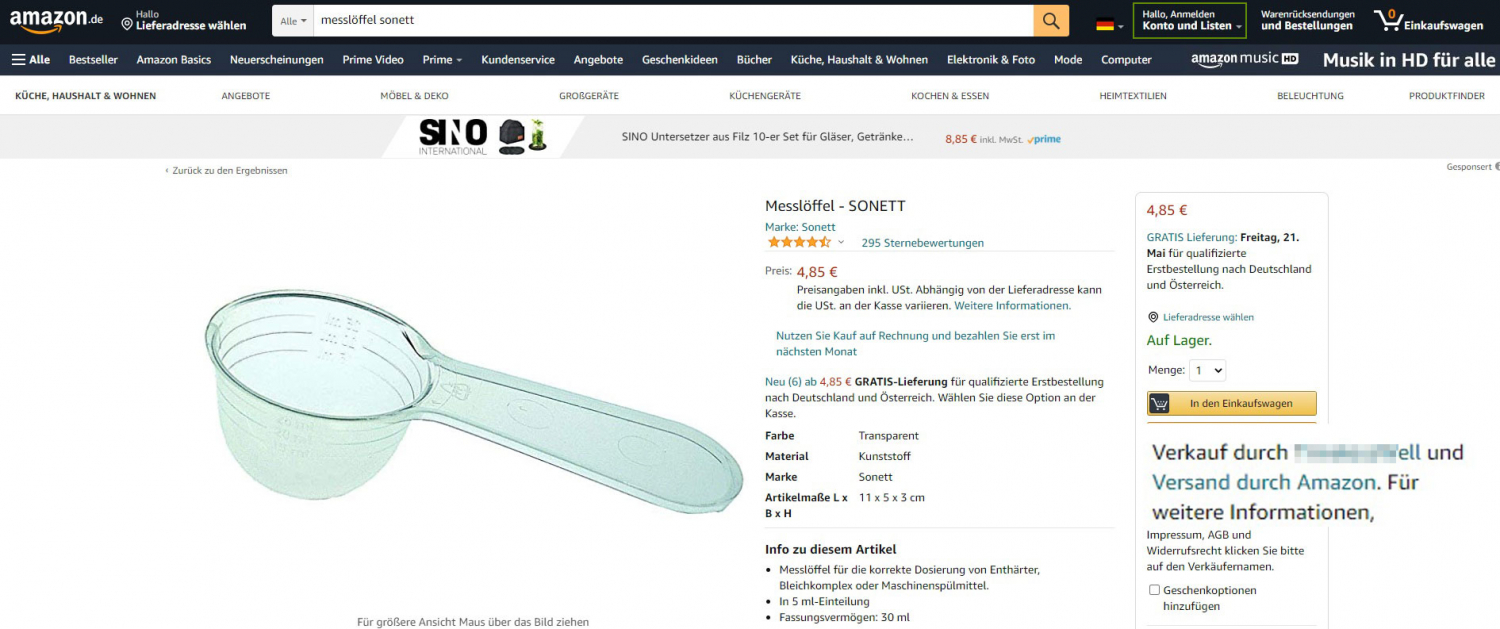This screenshot has width=1500, height=629.
Task: Click the star rating for Messlöffel
Action: point(799,243)
